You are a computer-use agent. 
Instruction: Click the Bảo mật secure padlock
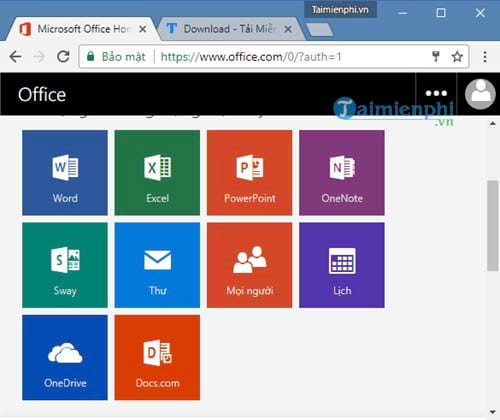[x=90, y=56]
